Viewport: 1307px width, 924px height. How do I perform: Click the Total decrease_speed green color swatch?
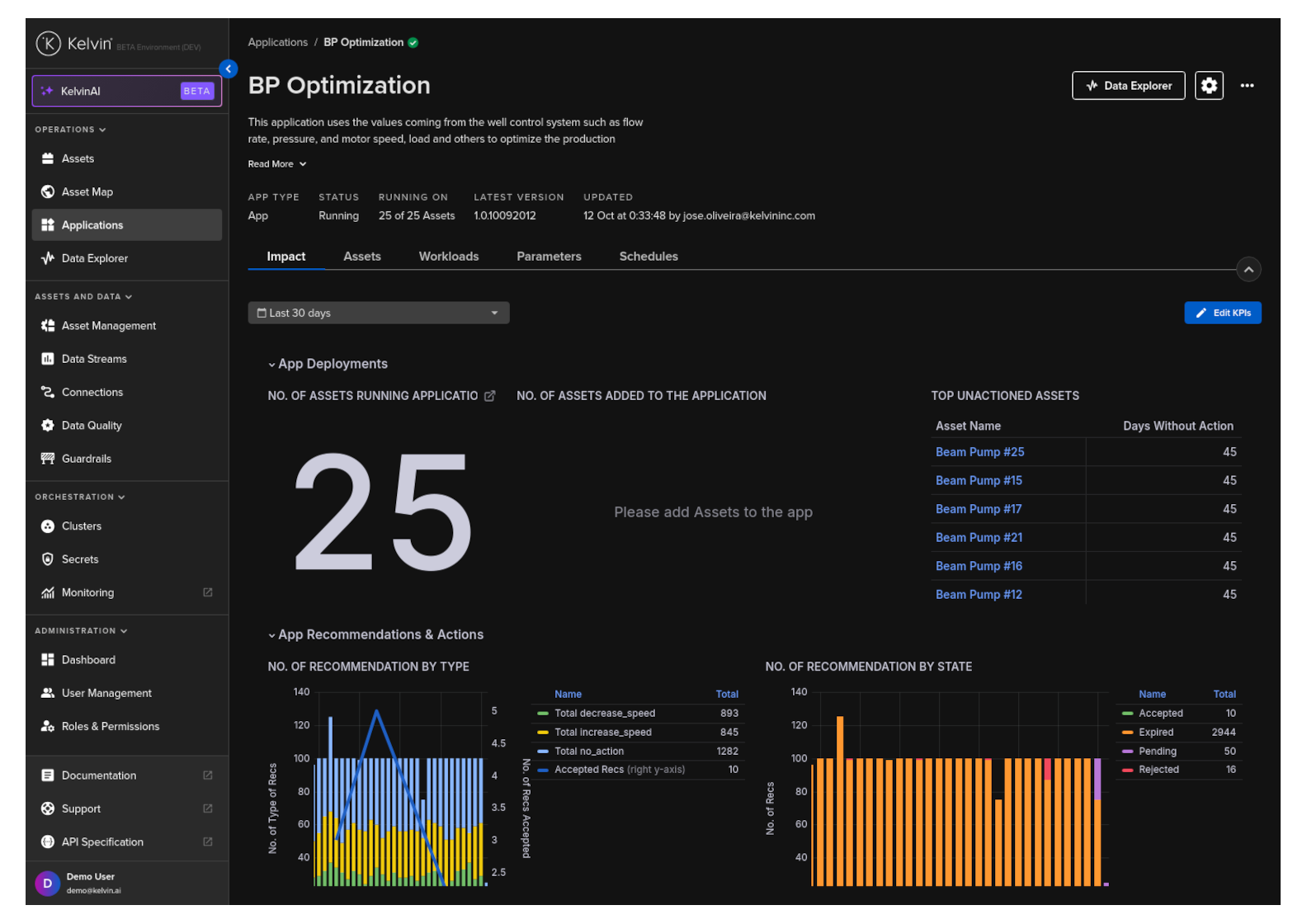click(x=543, y=714)
